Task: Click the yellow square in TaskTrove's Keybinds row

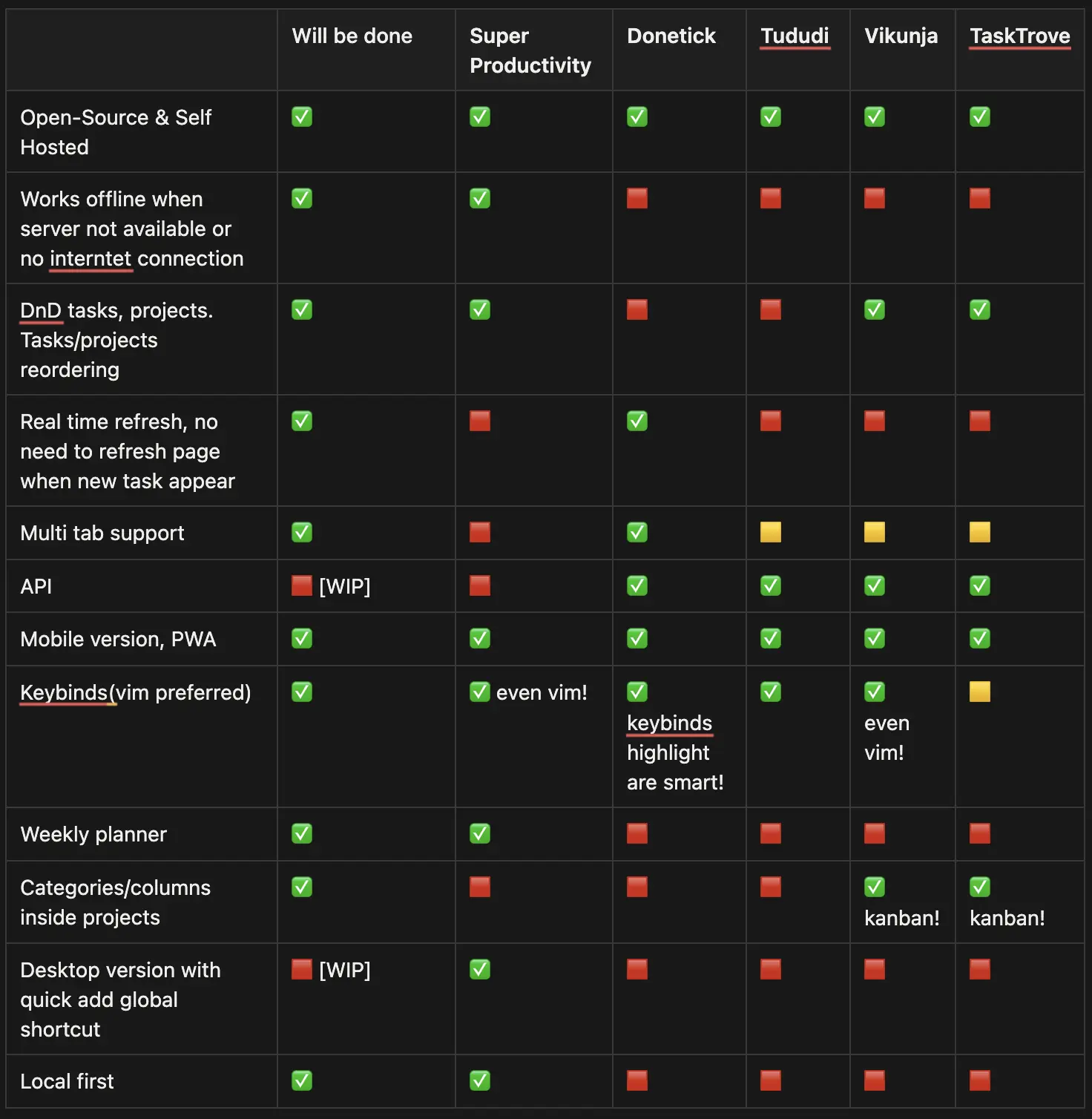Action: click(x=979, y=692)
